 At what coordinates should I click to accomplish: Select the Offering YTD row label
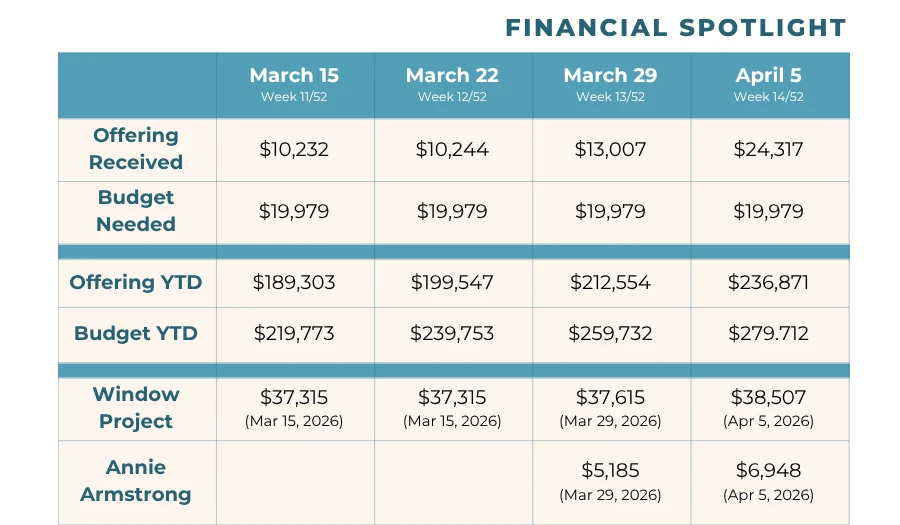point(136,282)
